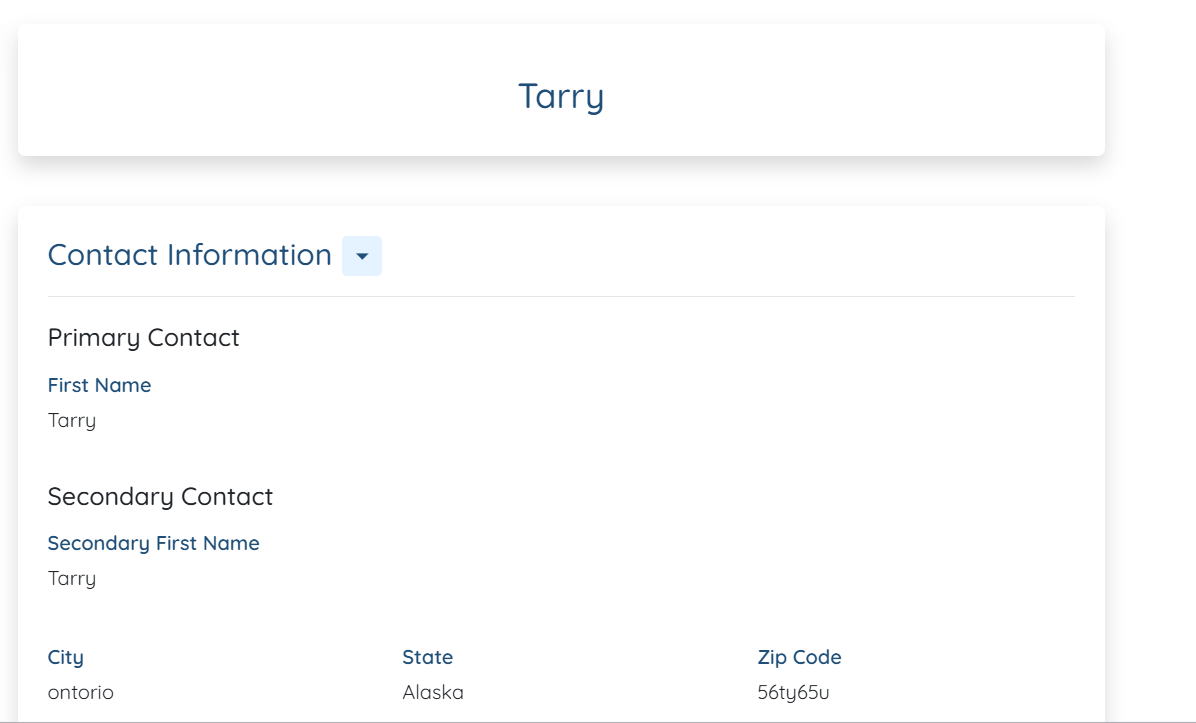Click the Zip Code field label

tap(799, 657)
